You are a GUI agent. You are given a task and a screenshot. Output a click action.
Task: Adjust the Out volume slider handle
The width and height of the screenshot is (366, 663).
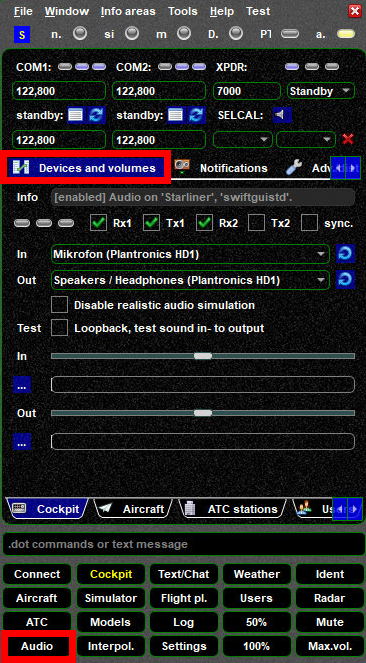pyautogui.click(x=203, y=413)
